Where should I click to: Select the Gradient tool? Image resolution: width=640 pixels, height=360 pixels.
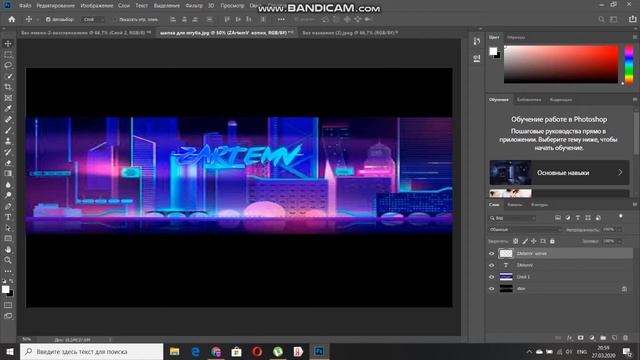click(8, 173)
